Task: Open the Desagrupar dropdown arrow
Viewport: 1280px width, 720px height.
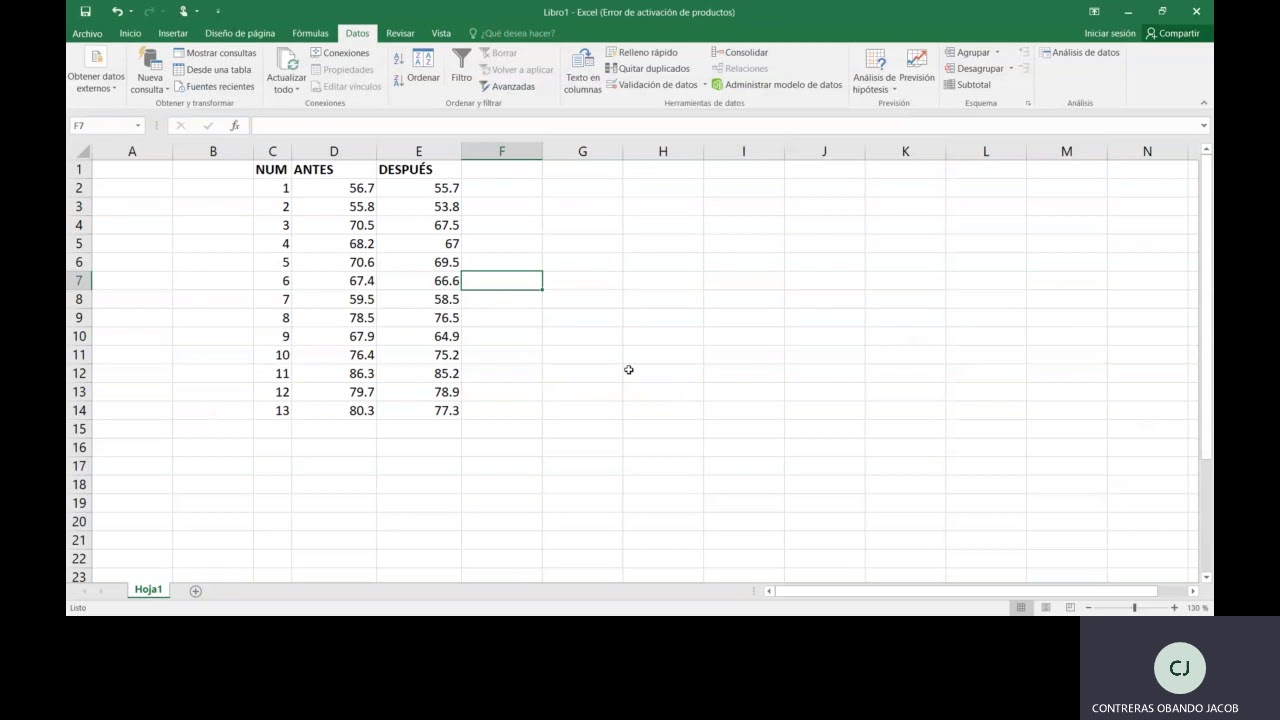Action: point(1011,69)
